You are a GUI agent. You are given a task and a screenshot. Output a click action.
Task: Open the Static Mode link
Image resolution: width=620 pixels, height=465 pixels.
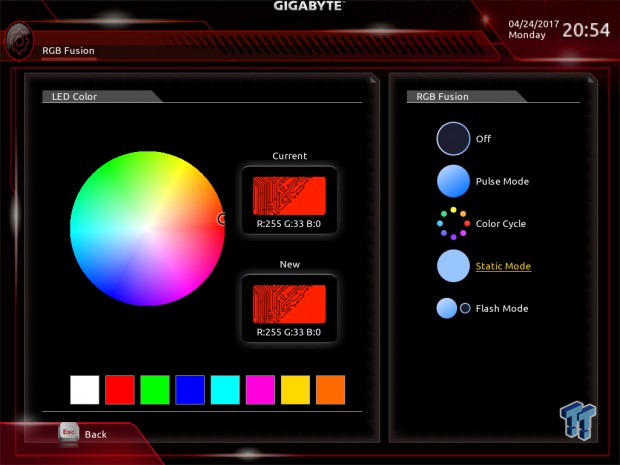coord(503,266)
